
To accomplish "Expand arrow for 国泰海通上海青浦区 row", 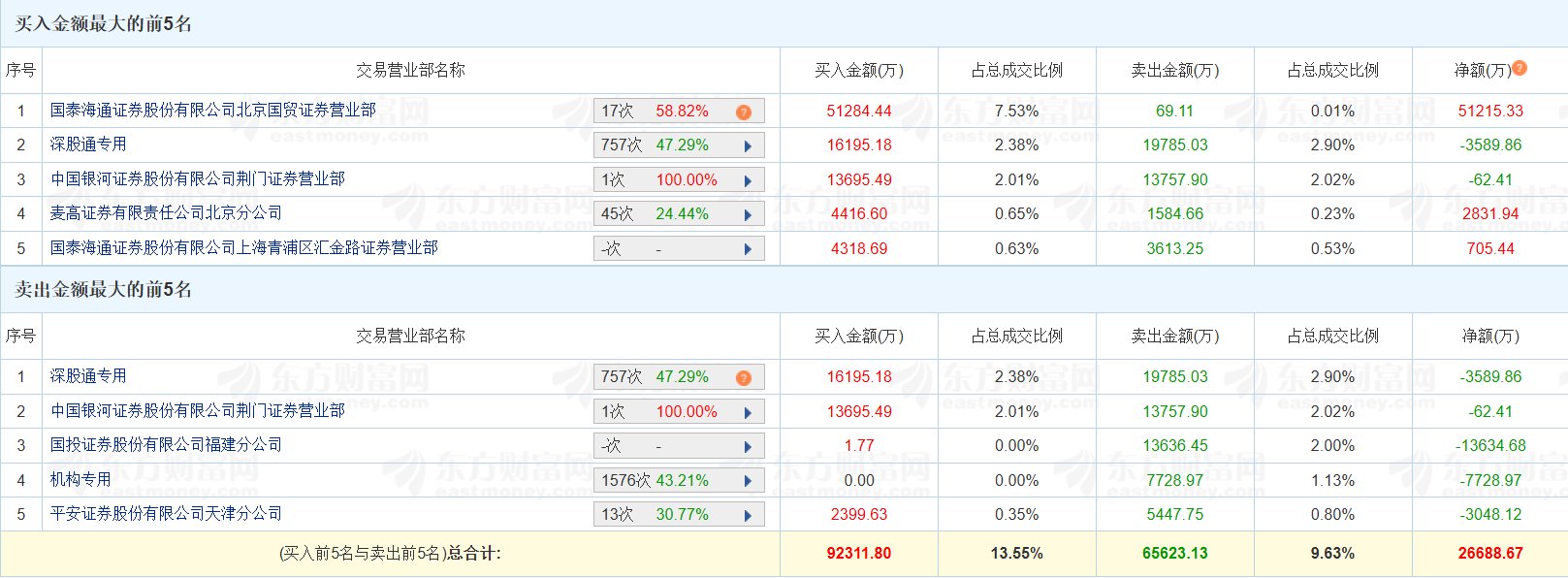I will coord(748,249).
